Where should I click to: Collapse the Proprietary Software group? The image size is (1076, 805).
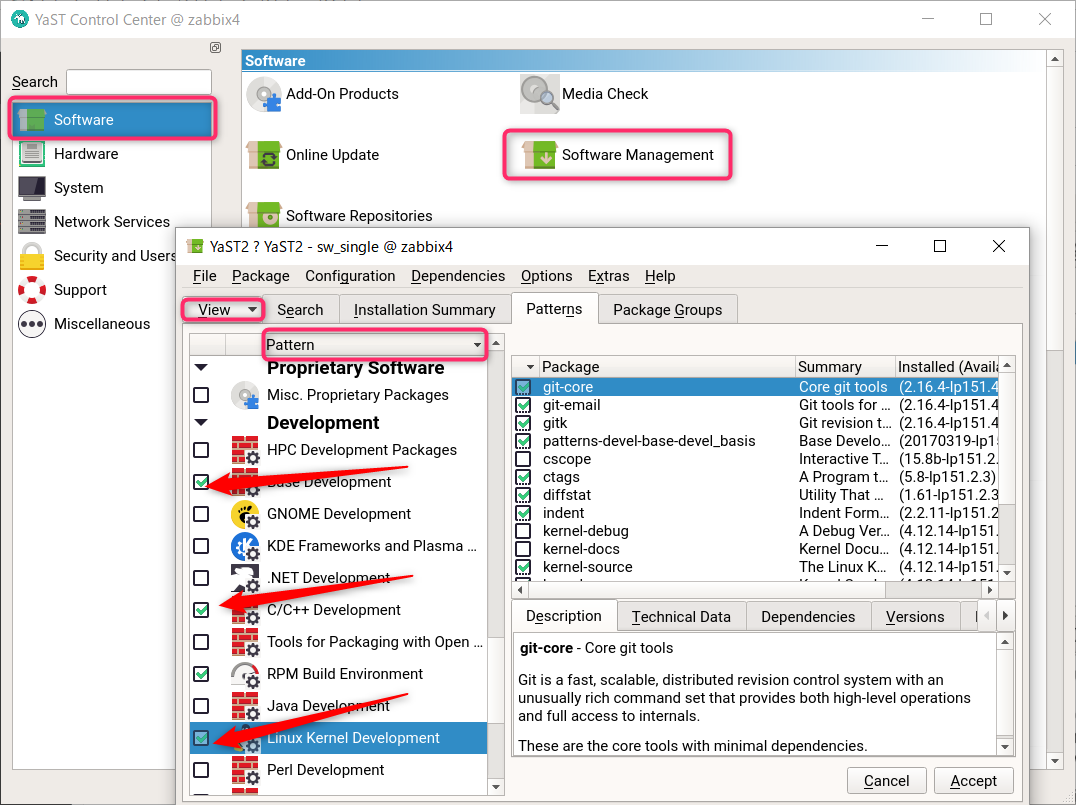click(x=201, y=368)
